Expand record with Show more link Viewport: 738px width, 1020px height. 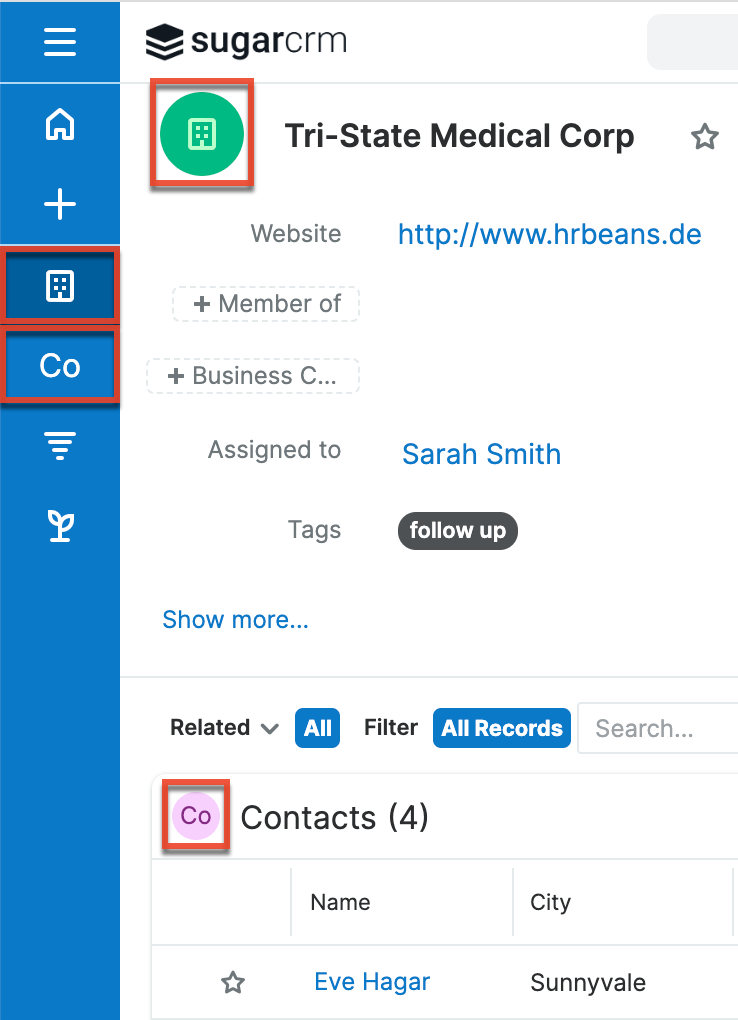click(x=235, y=620)
